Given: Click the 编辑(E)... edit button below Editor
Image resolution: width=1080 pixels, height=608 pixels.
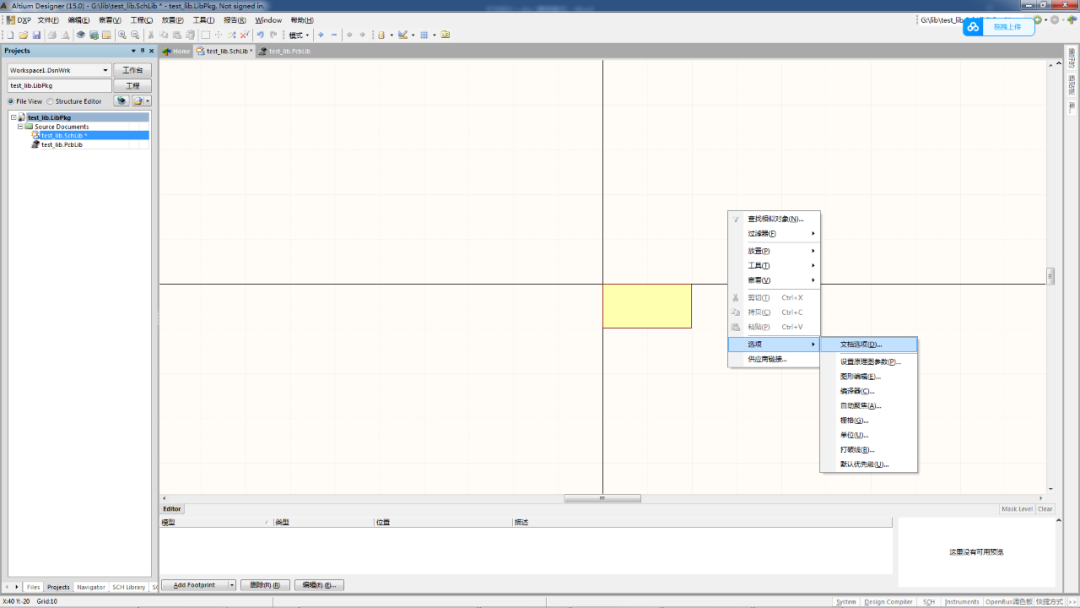Looking at the screenshot, I should [x=319, y=585].
